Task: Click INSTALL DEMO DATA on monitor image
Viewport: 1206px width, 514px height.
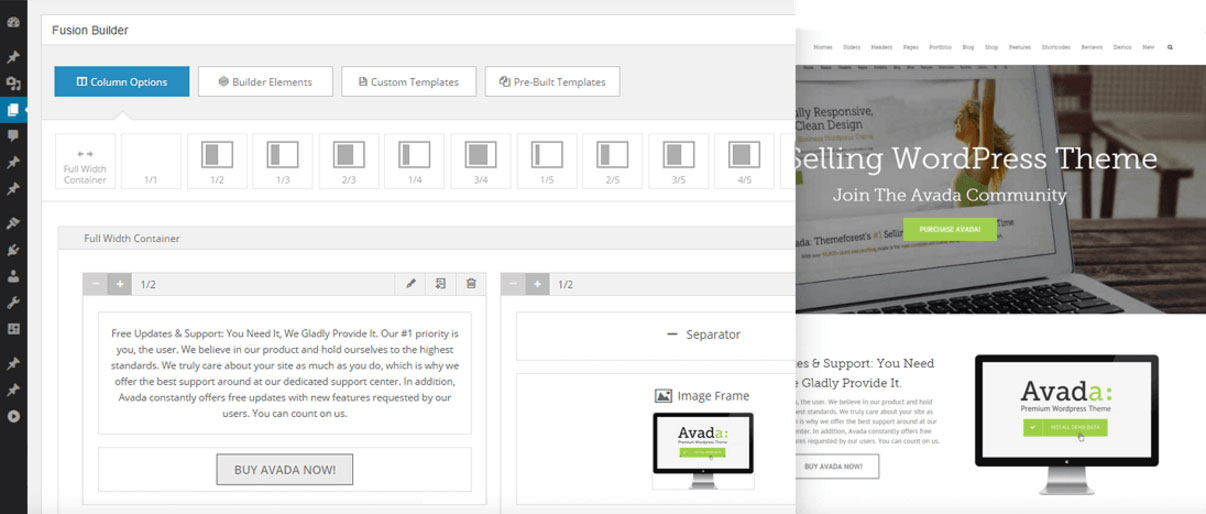Action: coord(1065,427)
